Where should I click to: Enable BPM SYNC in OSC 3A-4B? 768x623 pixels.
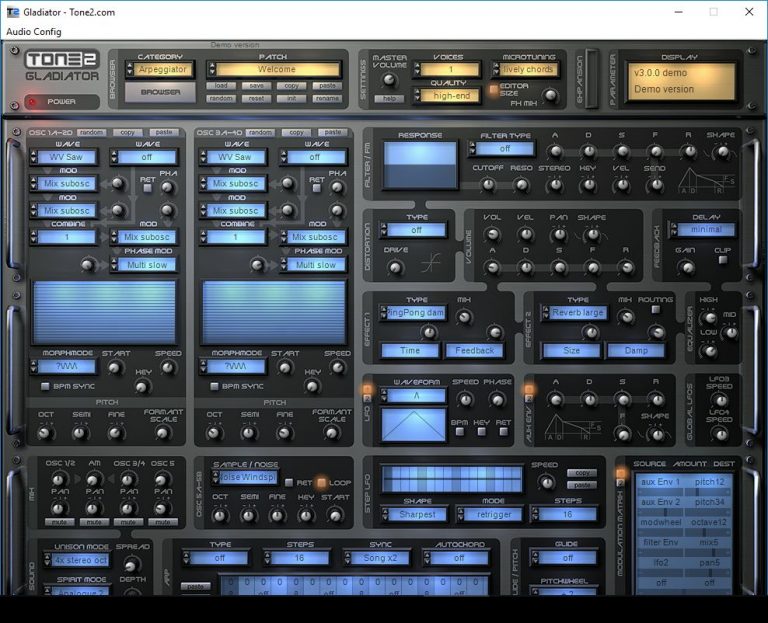(x=214, y=386)
